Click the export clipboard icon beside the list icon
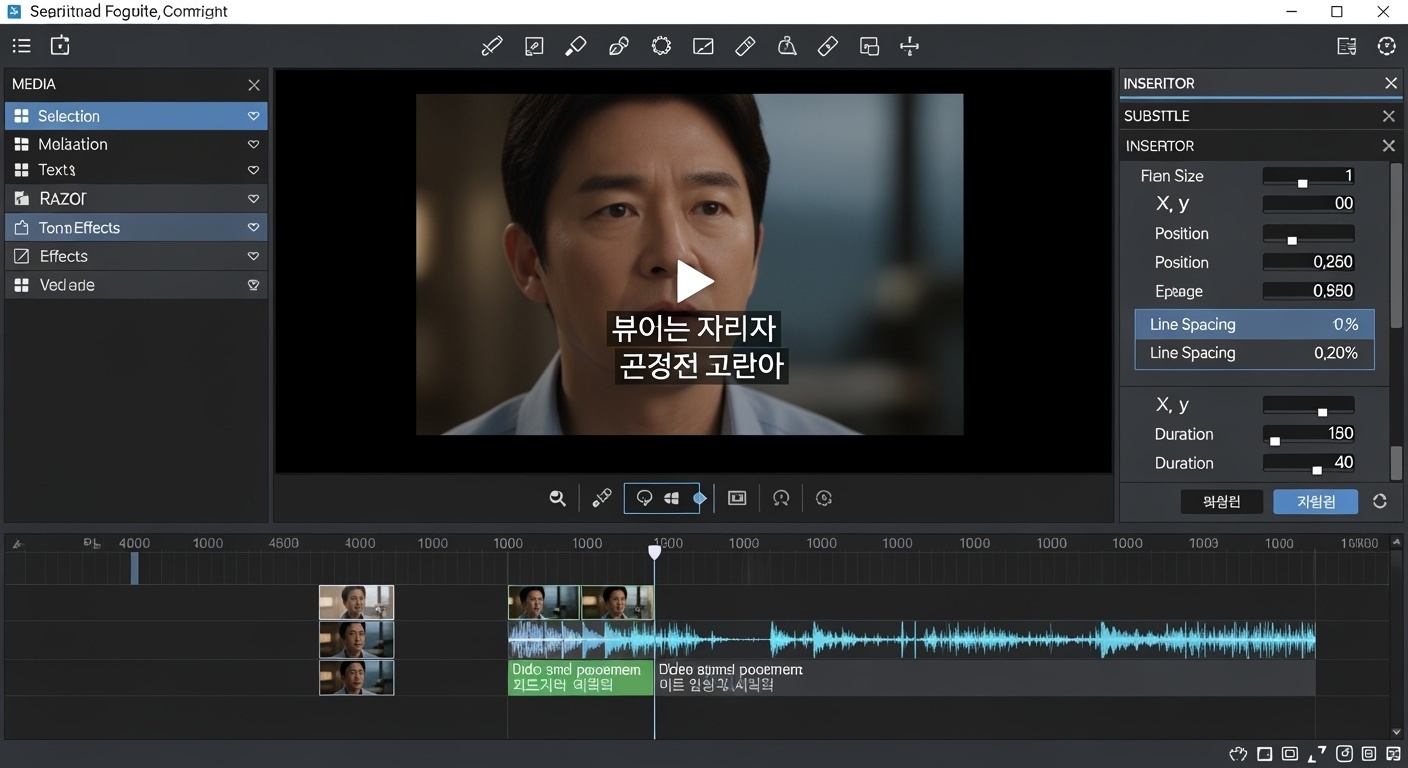Image resolution: width=1408 pixels, height=768 pixels. tap(60, 46)
